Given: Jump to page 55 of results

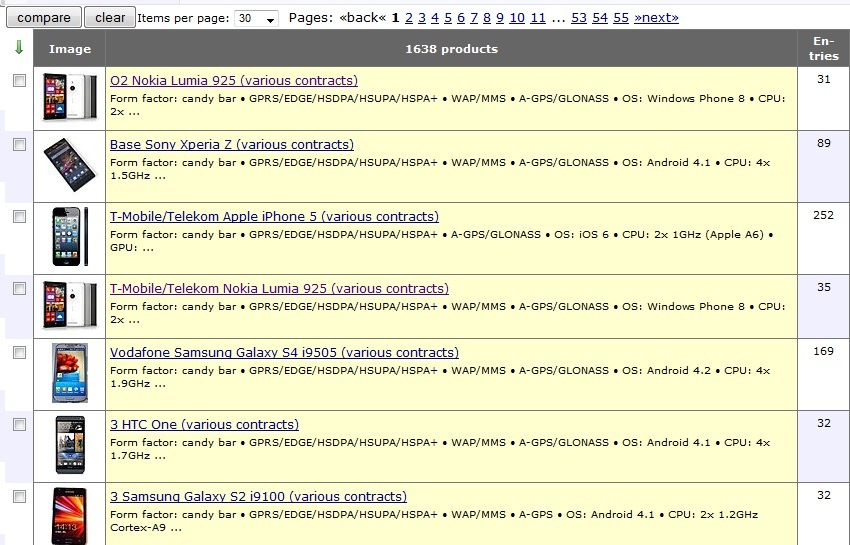Looking at the screenshot, I should (x=621, y=17).
